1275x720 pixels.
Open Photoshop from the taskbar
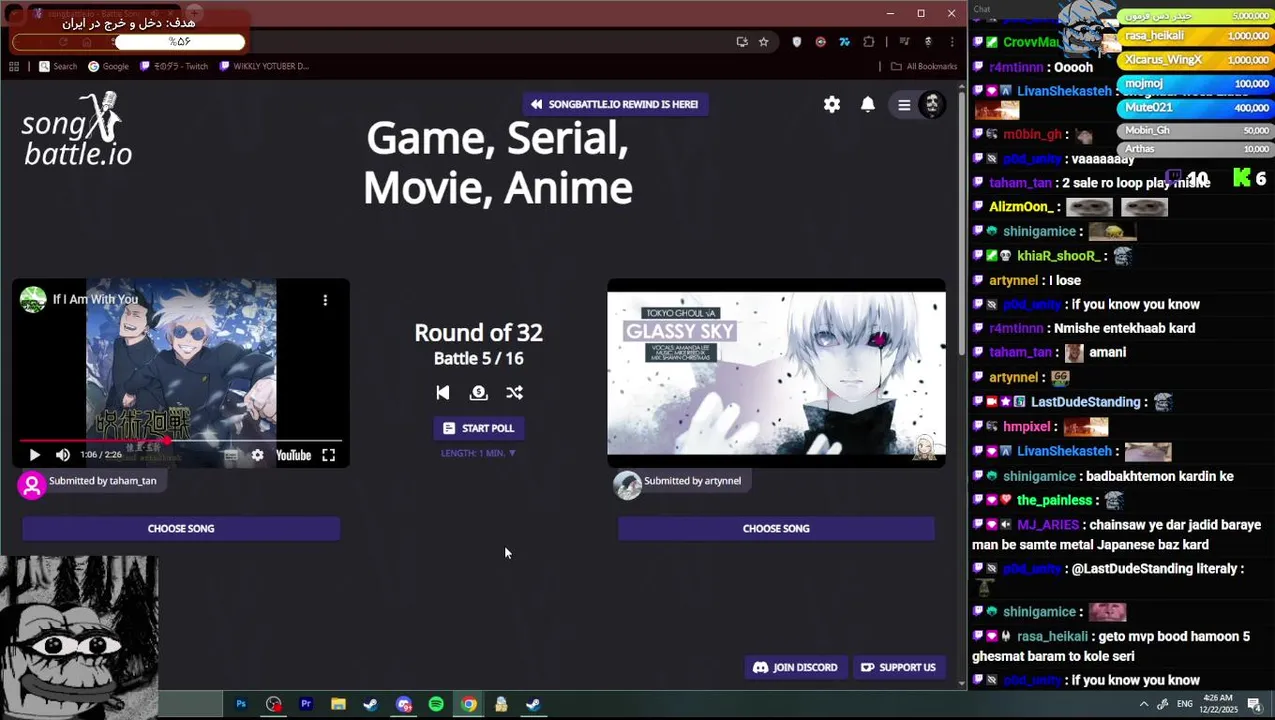[x=241, y=704]
